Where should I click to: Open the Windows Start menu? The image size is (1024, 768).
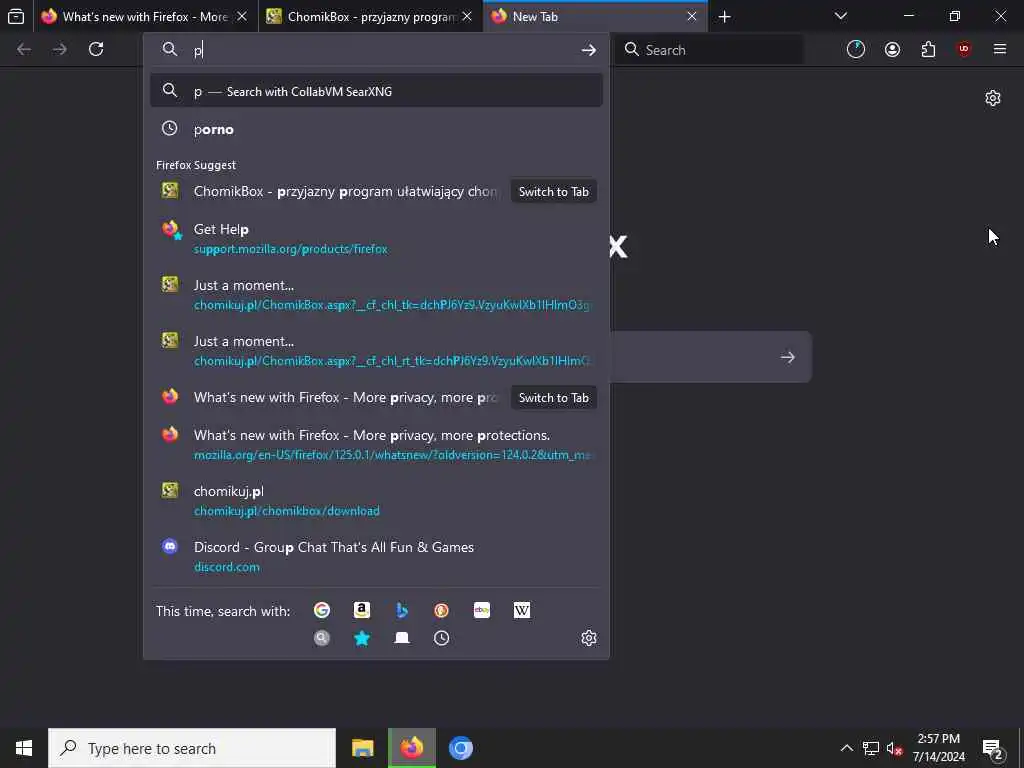pos(24,748)
